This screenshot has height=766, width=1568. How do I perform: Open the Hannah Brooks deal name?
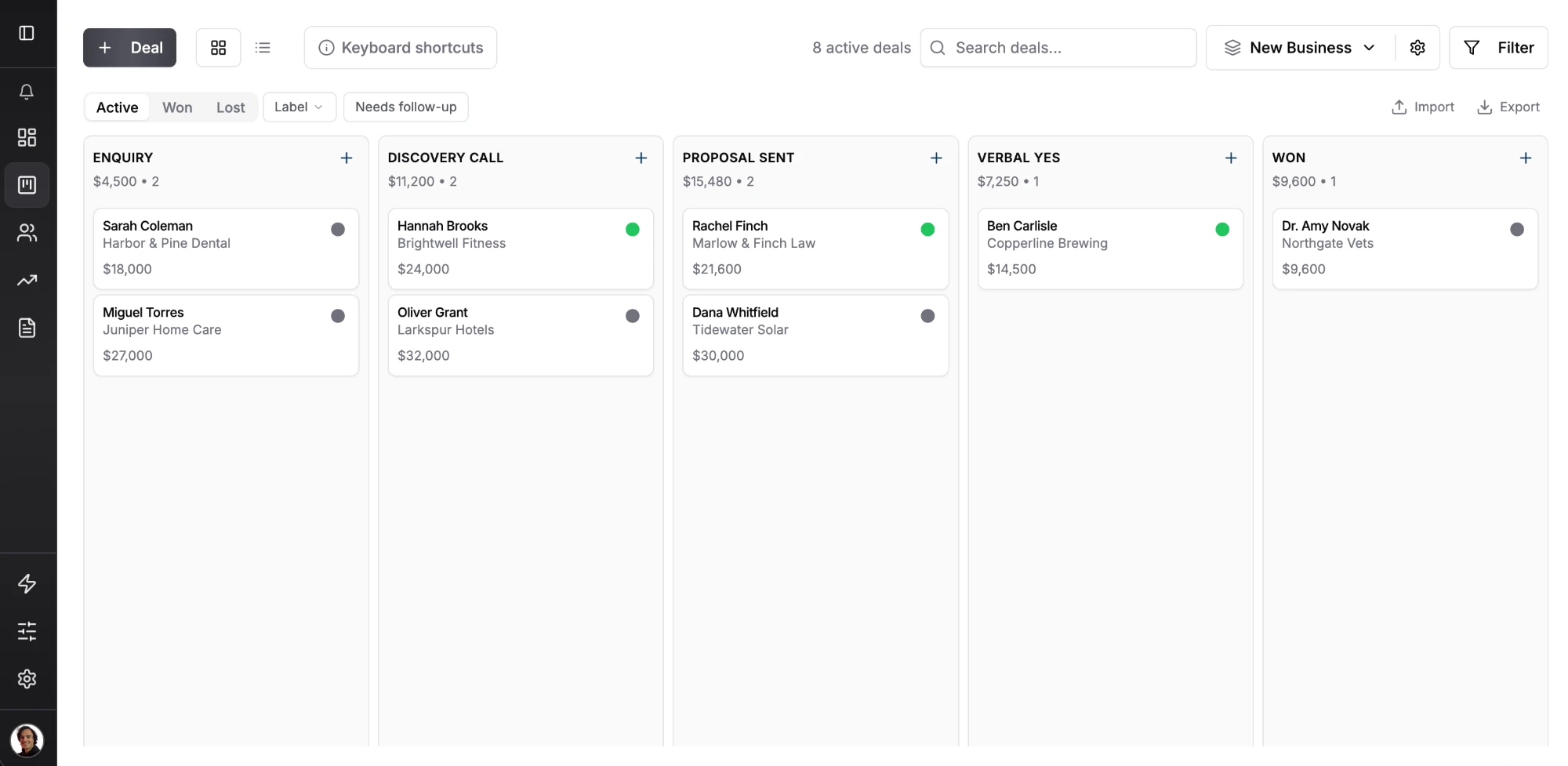[x=442, y=226]
